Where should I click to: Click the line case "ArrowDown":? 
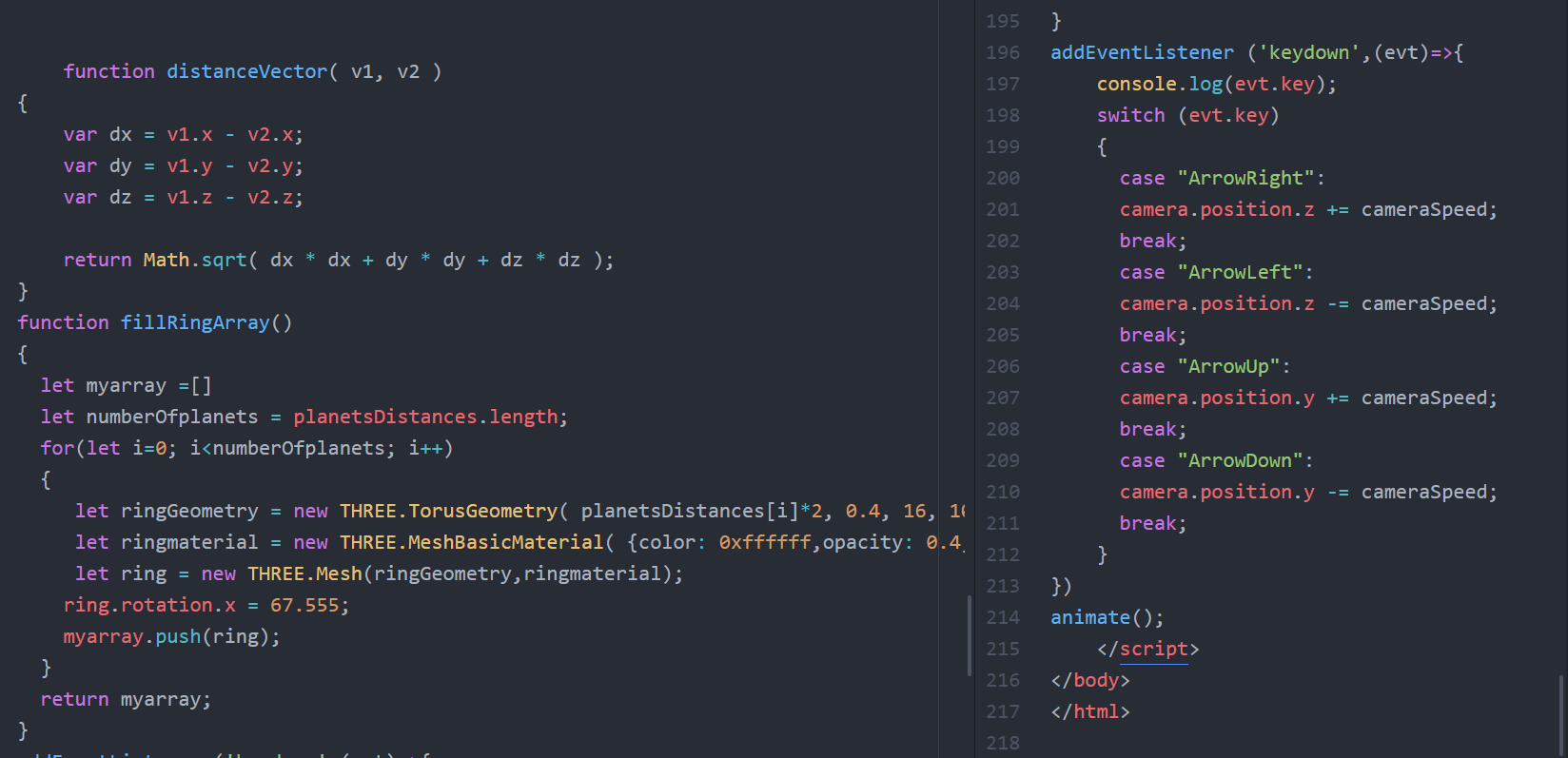coord(1217,460)
